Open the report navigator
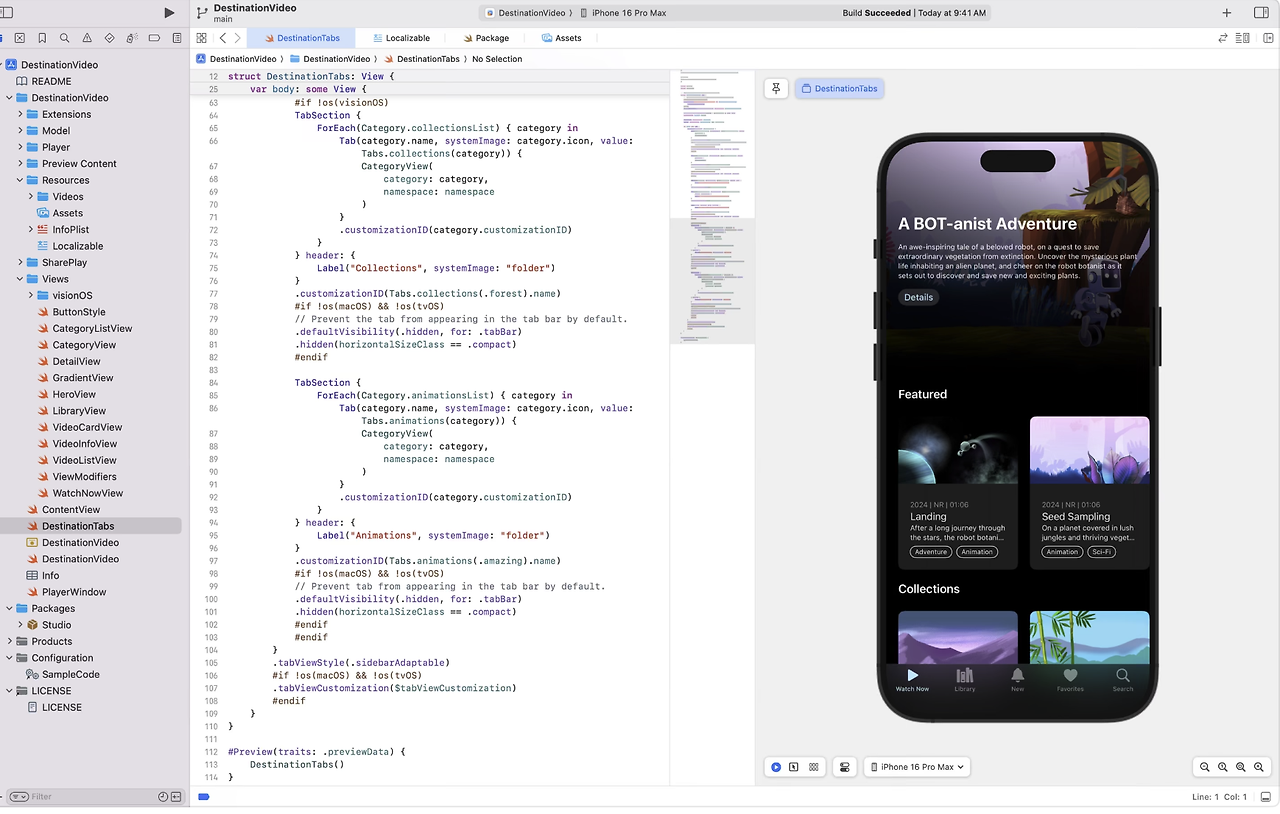The height and width of the screenshot is (814, 1280). [177, 38]
